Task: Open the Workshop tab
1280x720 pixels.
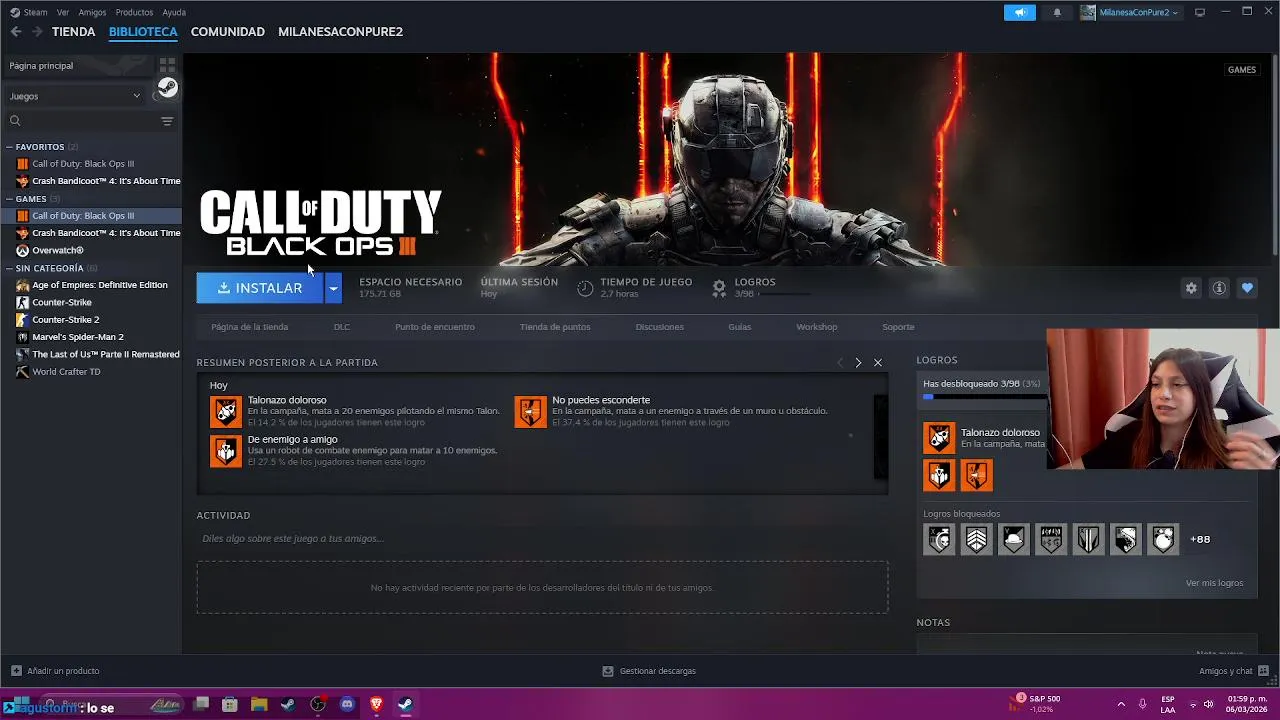Action: pos(817,327)
